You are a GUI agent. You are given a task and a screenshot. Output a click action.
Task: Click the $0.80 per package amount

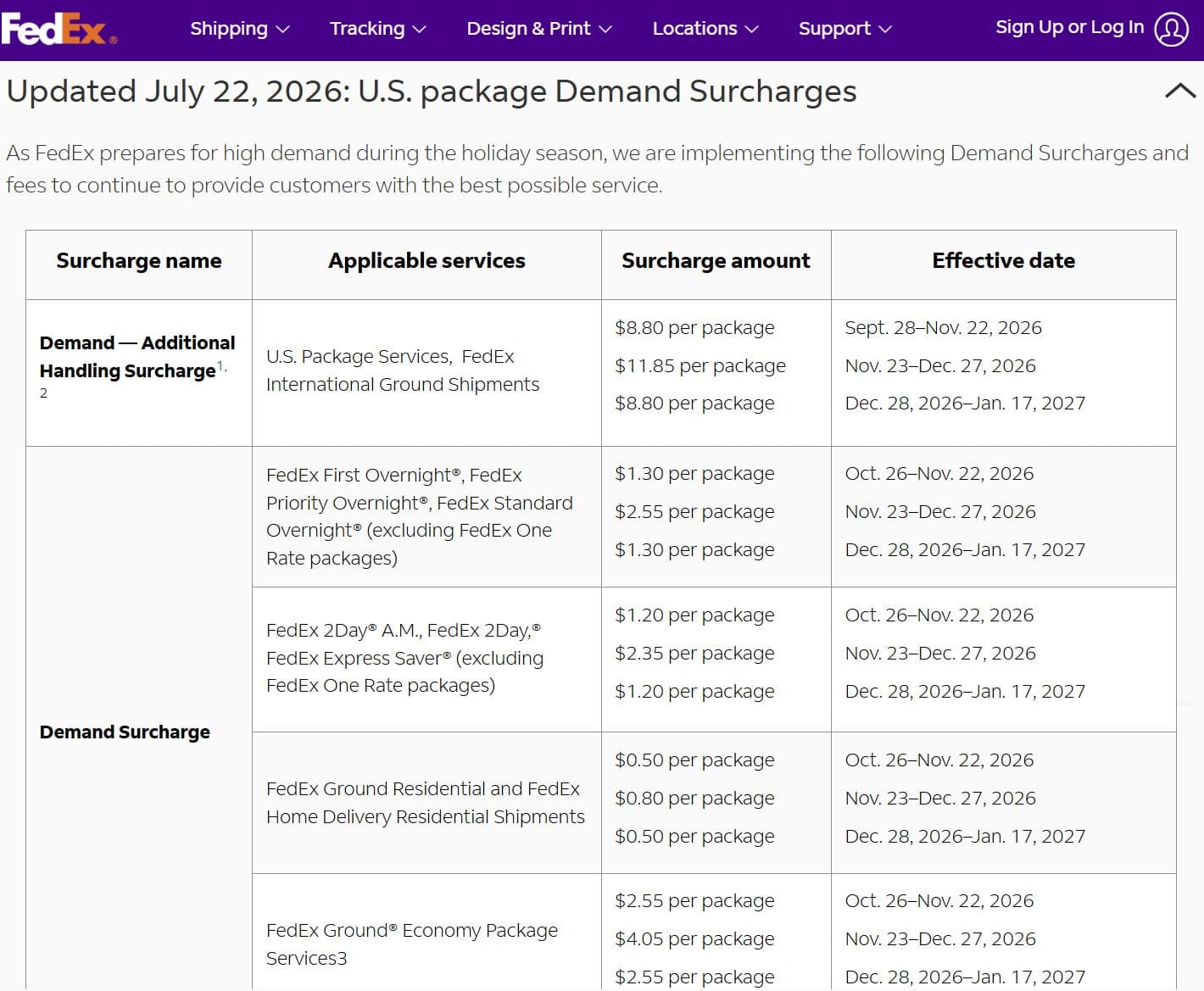tap(694, 799)
